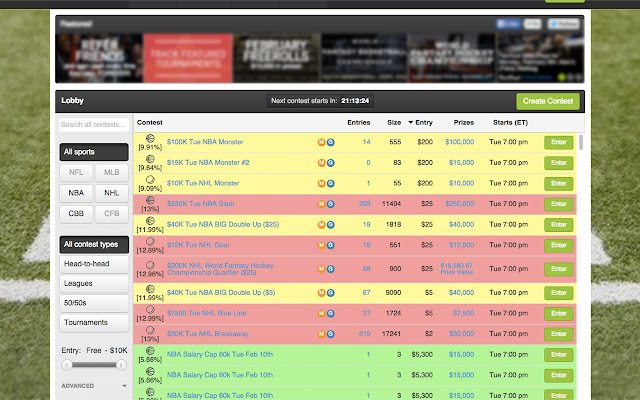Filter lobby by MLB
This screenshot has height=400, width=640.
[111, 172]
